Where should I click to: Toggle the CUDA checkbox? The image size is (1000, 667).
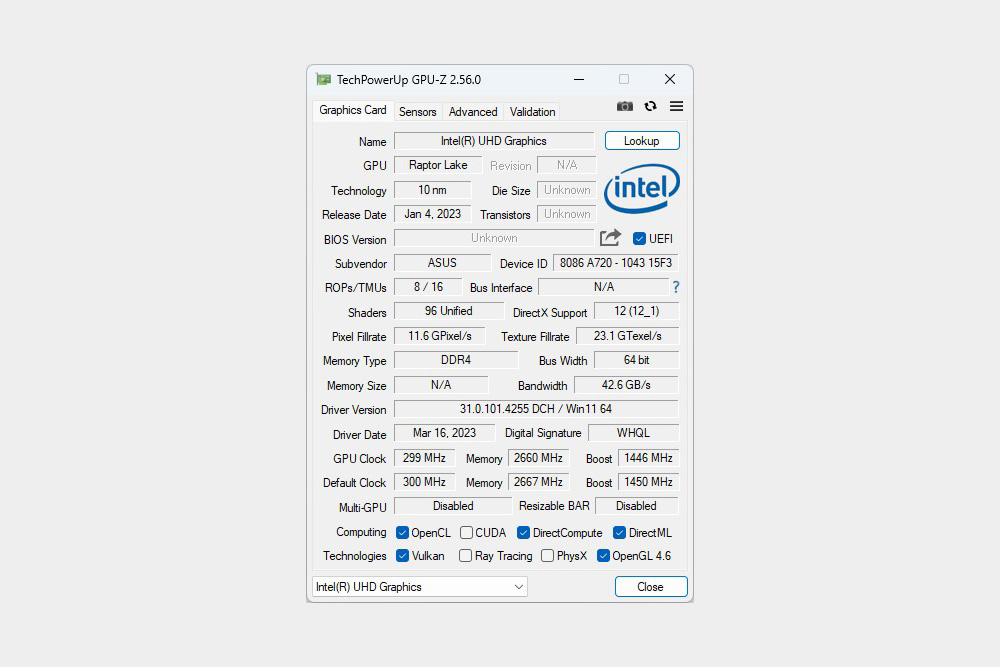(x=466, y=532)
